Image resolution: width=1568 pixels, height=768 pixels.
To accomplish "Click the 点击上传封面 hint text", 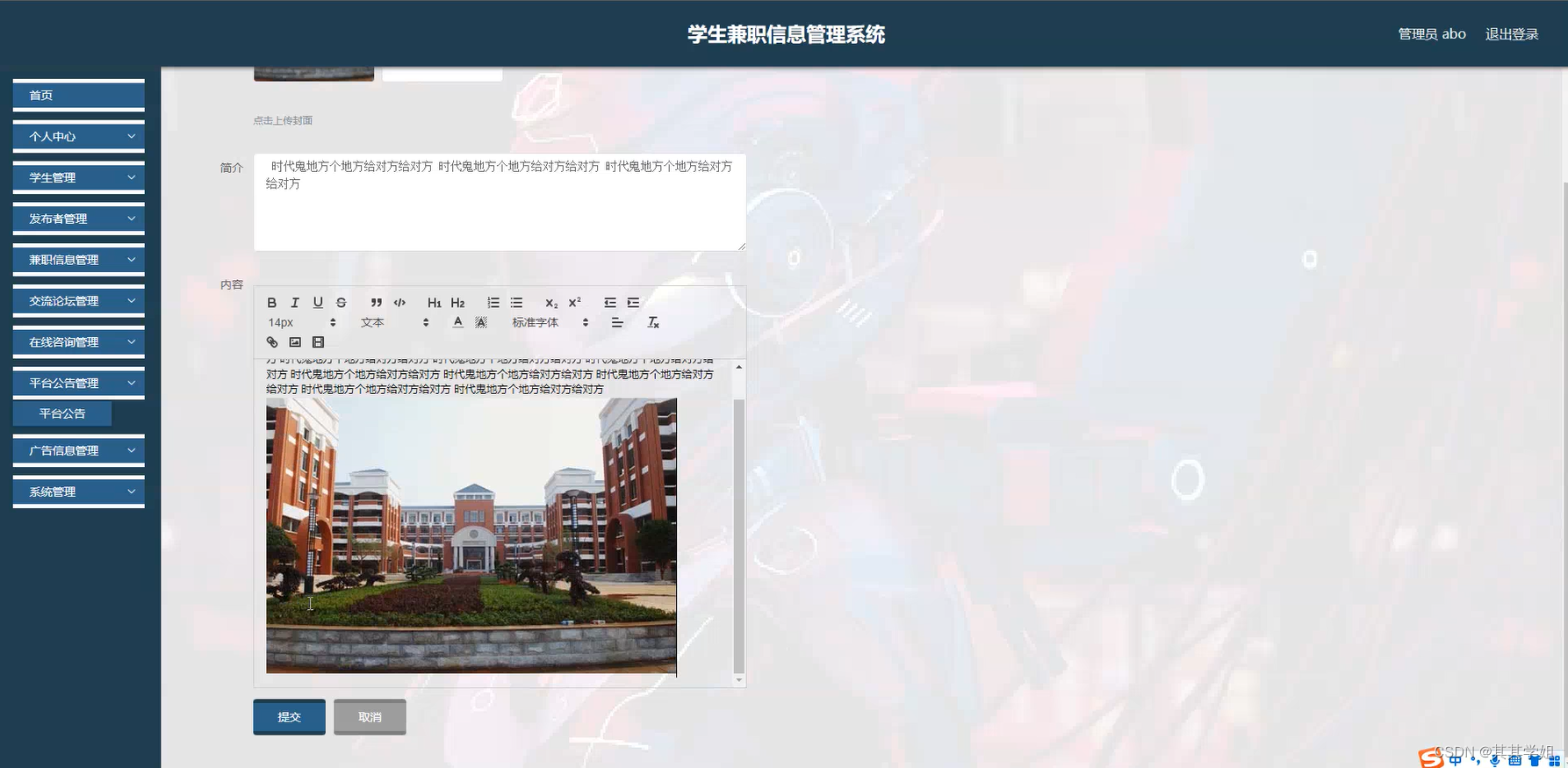I will coord(283,121).
